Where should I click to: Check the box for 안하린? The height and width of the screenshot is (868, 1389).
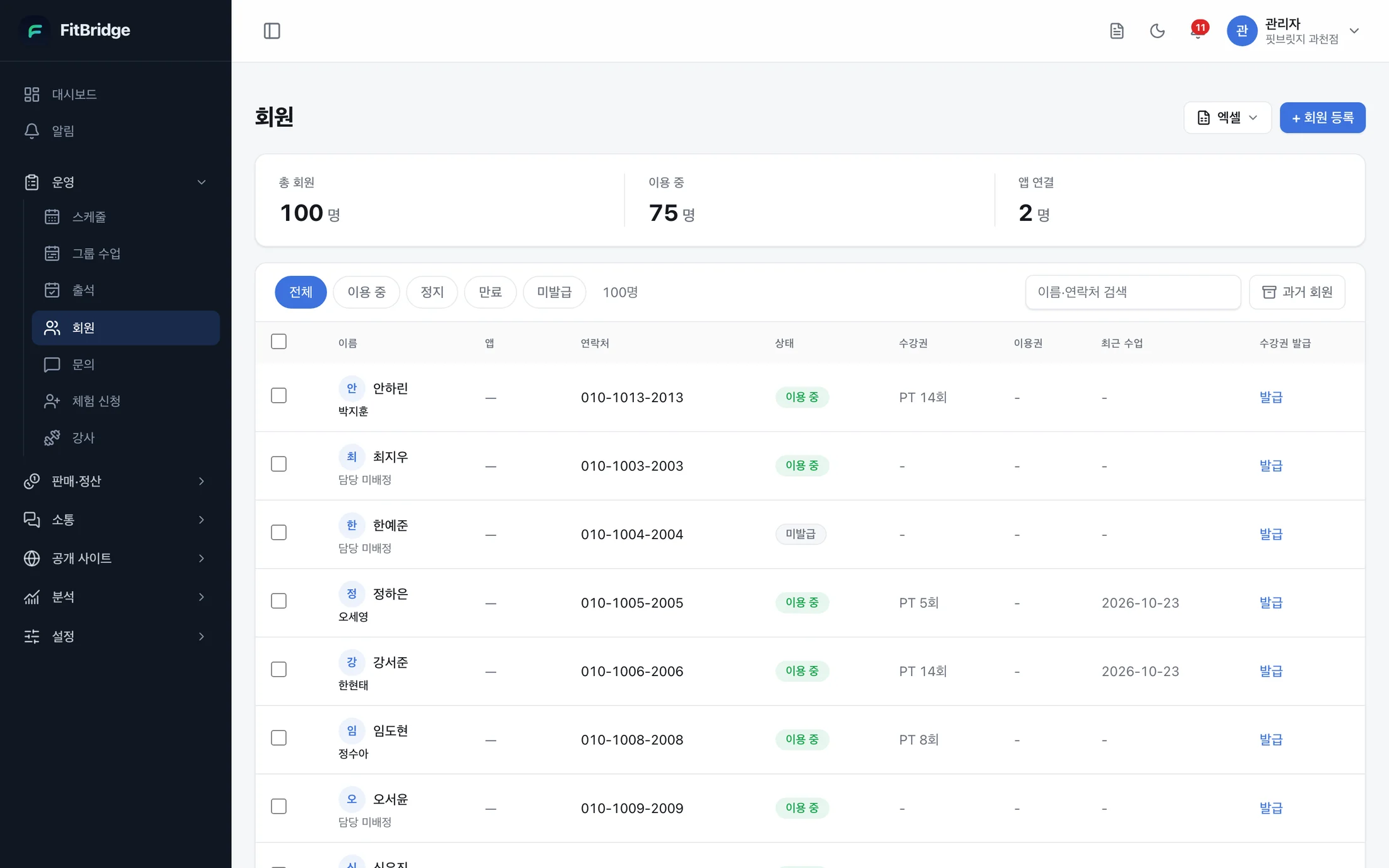278,395
